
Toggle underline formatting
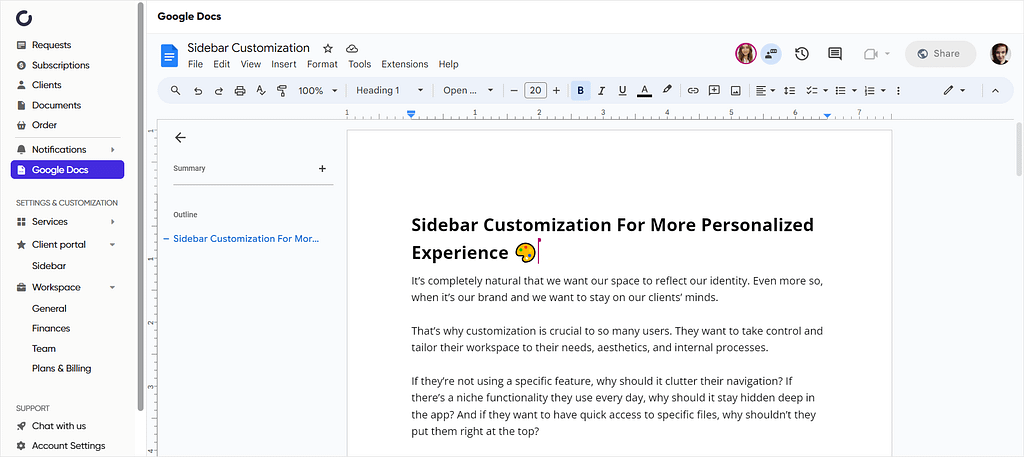click(622, 91)
